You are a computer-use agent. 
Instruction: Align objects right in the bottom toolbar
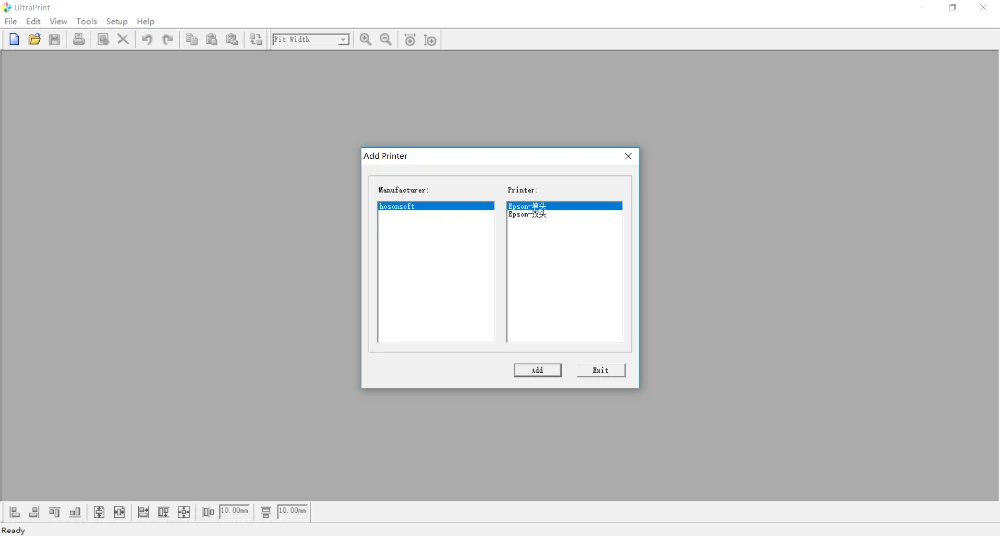point(34,512)
